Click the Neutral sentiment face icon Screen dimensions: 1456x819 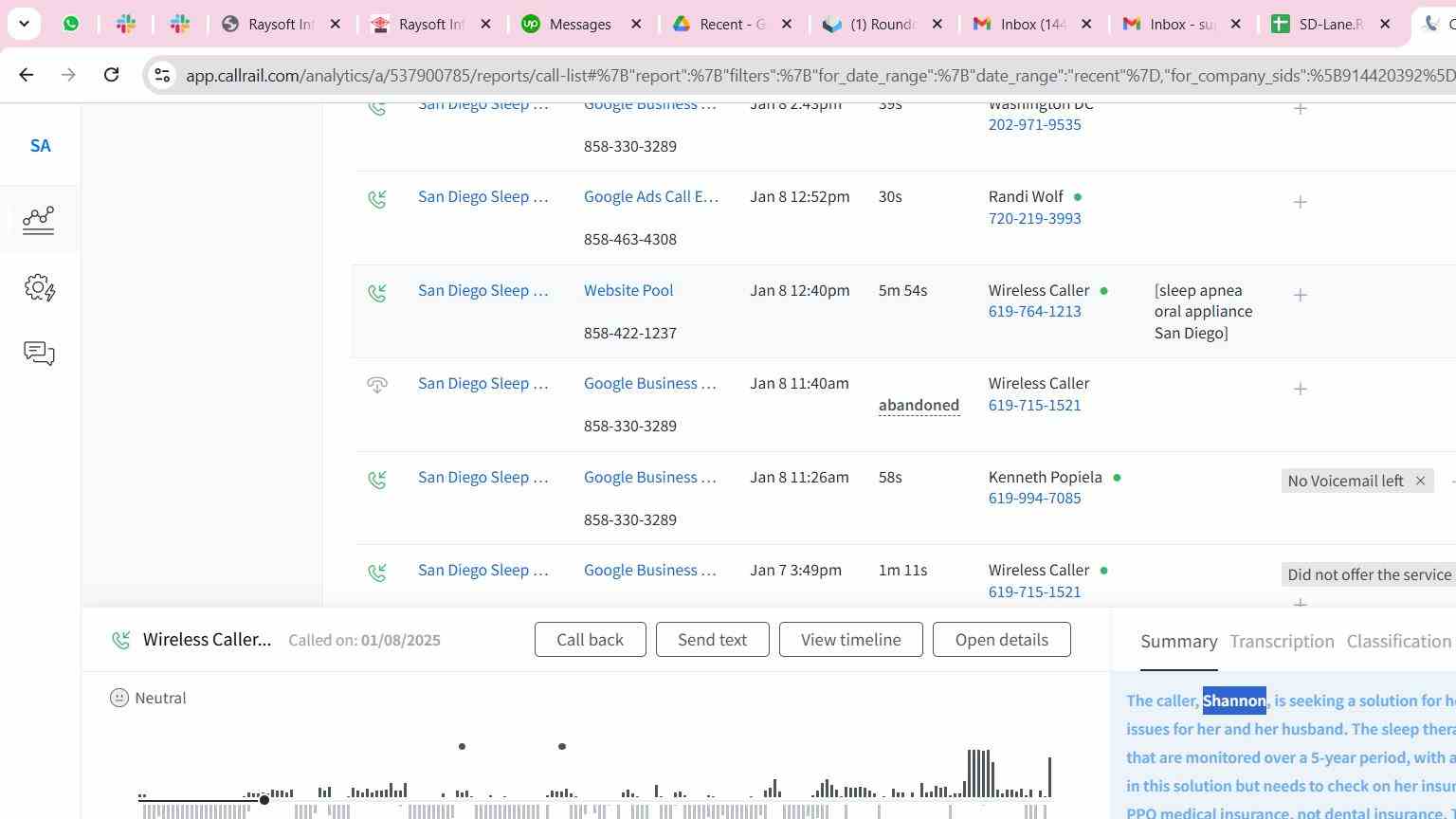pos(119,699)
